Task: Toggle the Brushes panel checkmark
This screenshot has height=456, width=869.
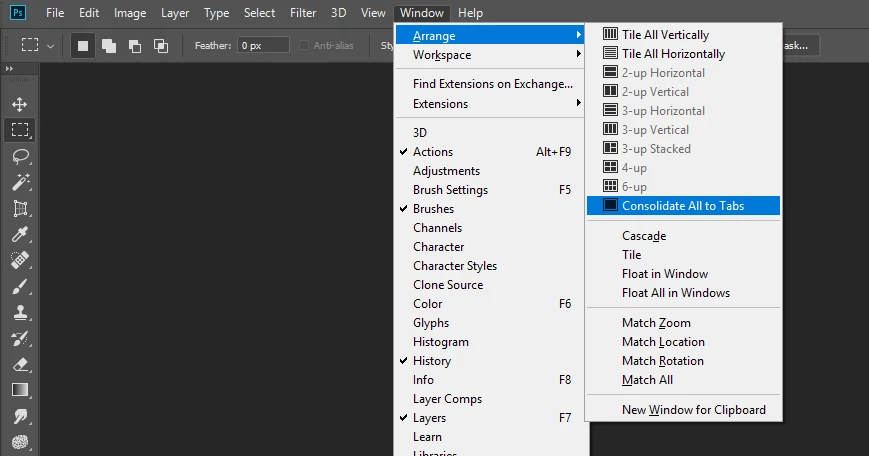Action: coord(403,208)
